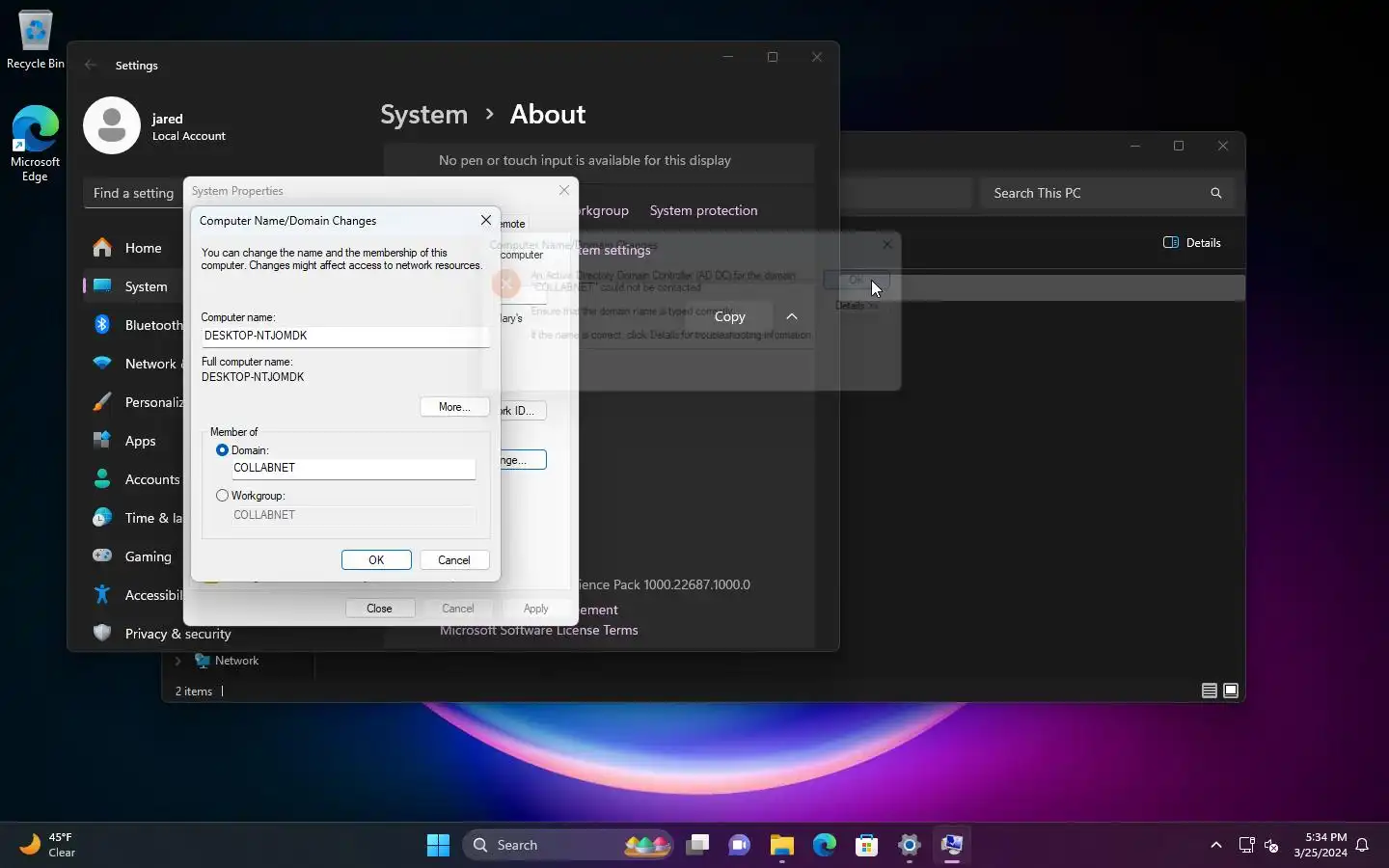Viewport: 1389px width, 868px height.
Task: Click the muted volume tray icon
Action: [x=1271, y=846]
